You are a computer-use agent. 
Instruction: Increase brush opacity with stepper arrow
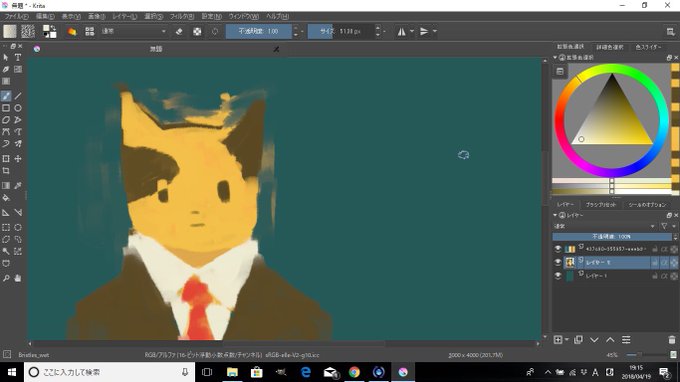coord(296,28)
